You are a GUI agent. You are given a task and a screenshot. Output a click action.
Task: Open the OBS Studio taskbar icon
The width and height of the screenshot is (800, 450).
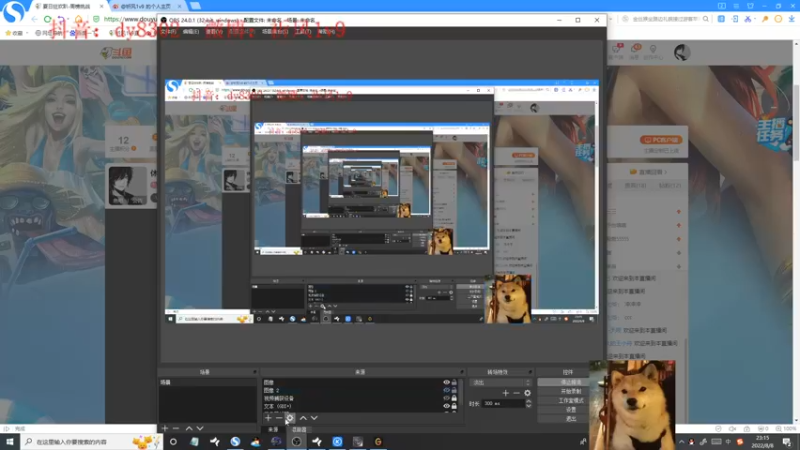pyautogui.click(x=296, y=442)
